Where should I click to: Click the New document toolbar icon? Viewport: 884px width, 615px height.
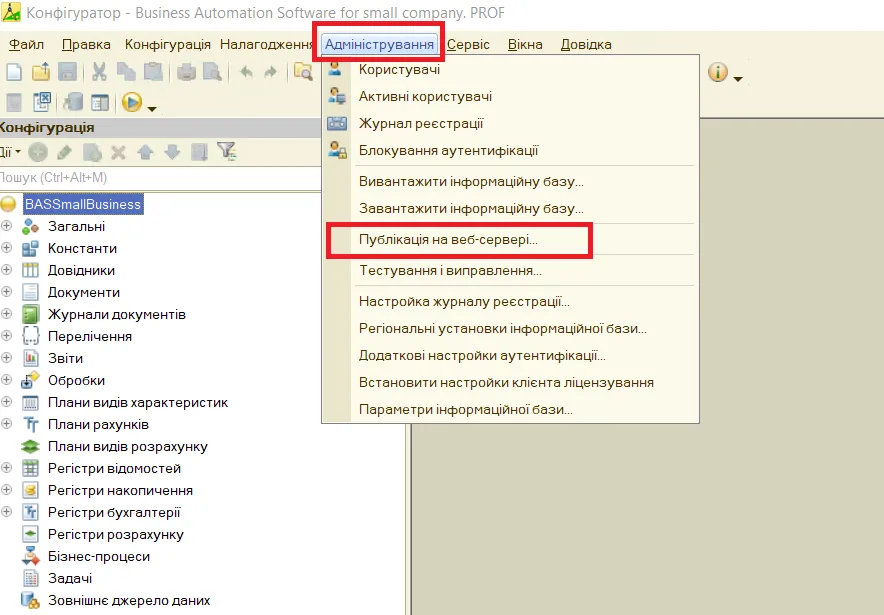click(x=14, y=72)
